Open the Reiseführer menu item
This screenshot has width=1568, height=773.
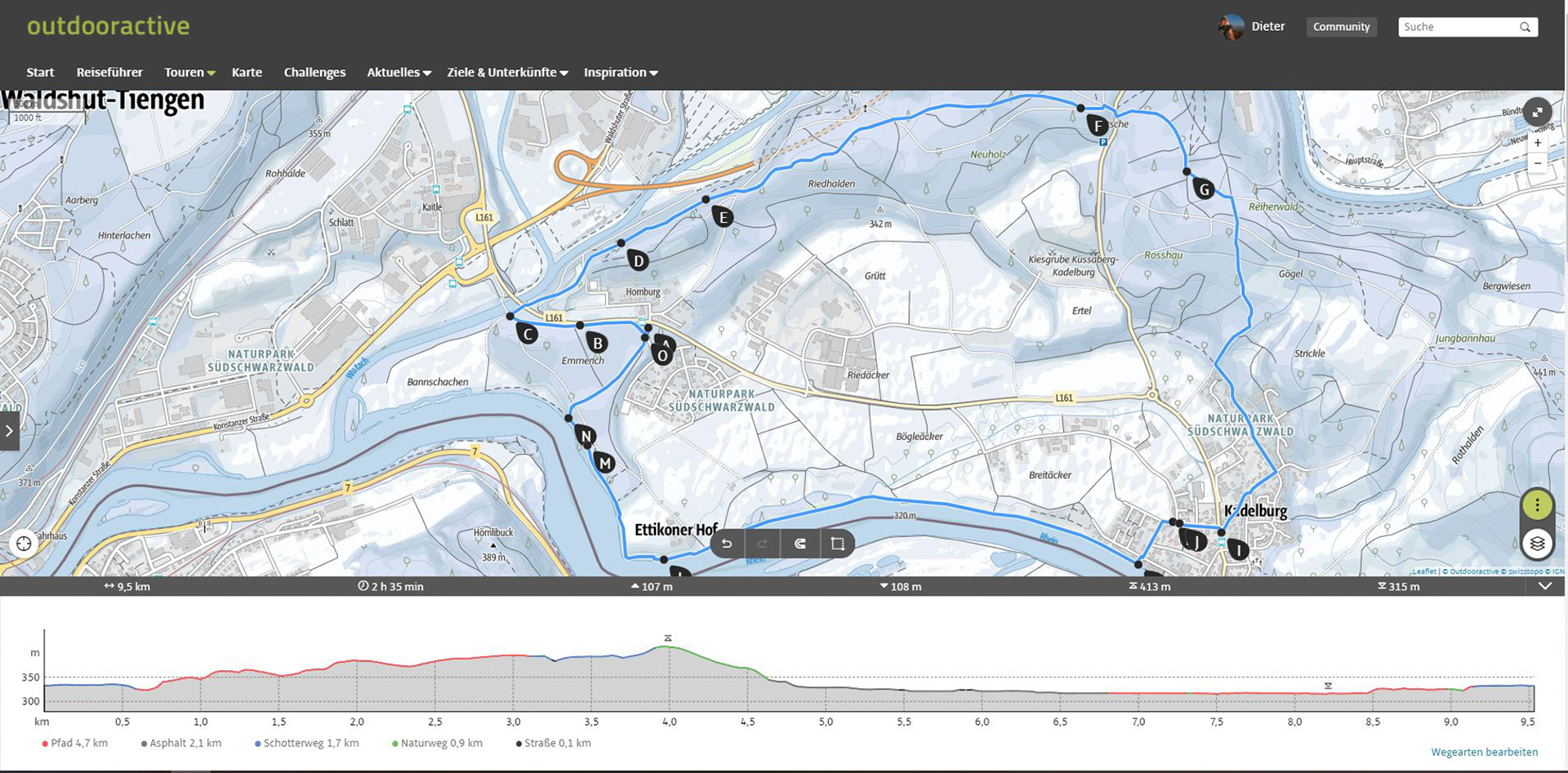point(109,72)
